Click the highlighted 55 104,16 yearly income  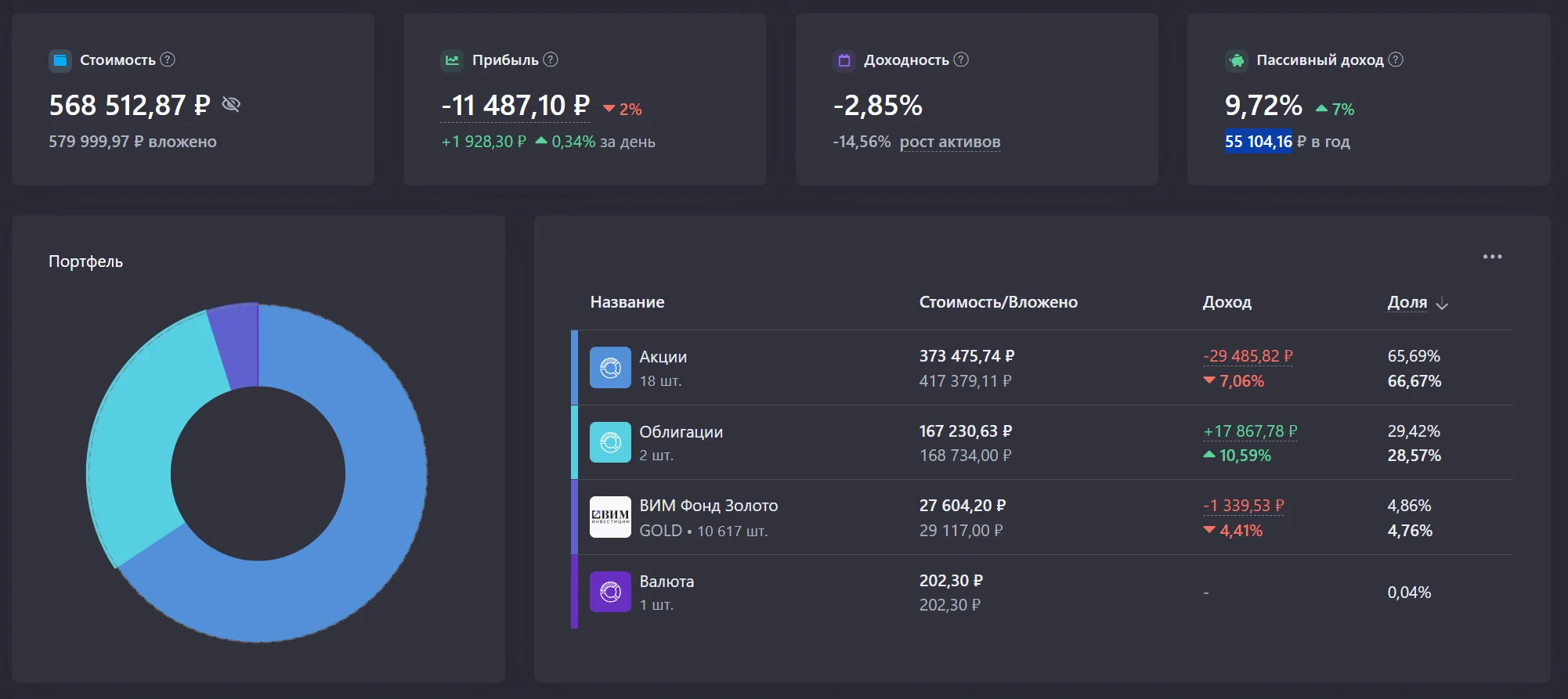coord(1259,142)
